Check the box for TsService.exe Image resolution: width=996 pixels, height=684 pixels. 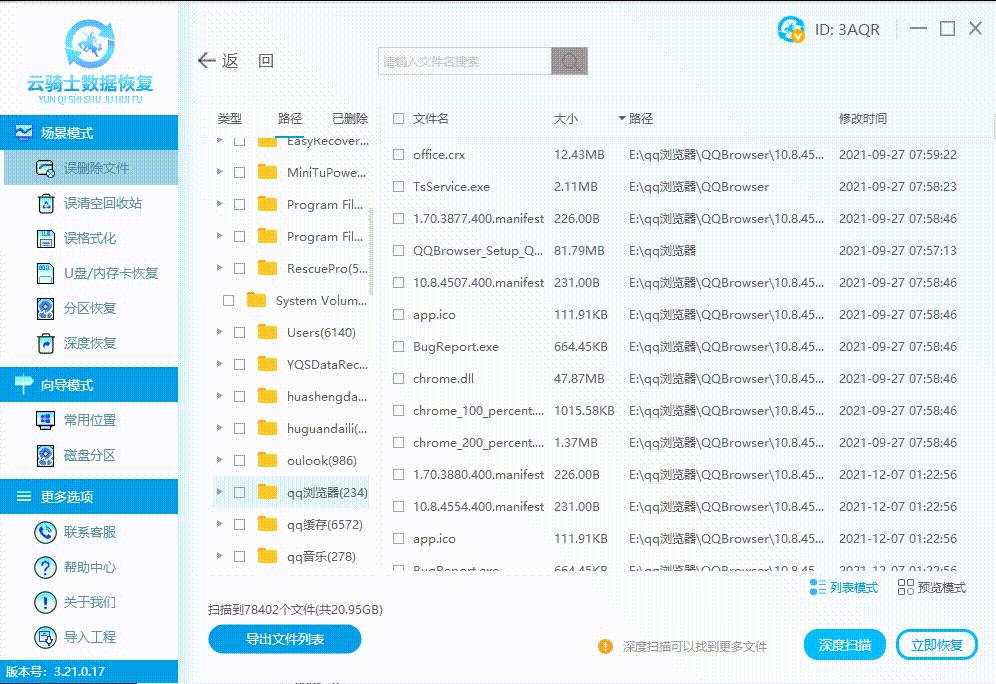(398, 186)
